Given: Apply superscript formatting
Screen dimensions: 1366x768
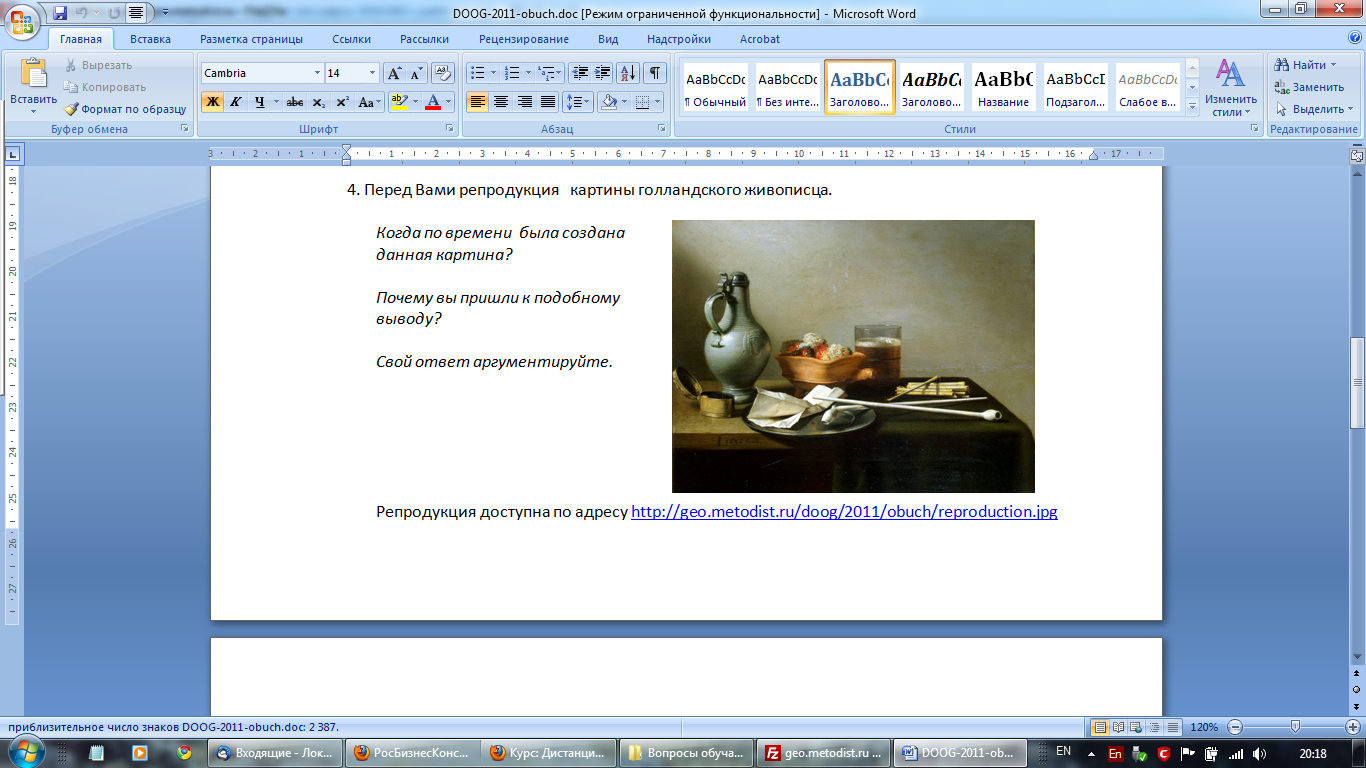Looking at the screenshot, I should (x=342, y=102).
